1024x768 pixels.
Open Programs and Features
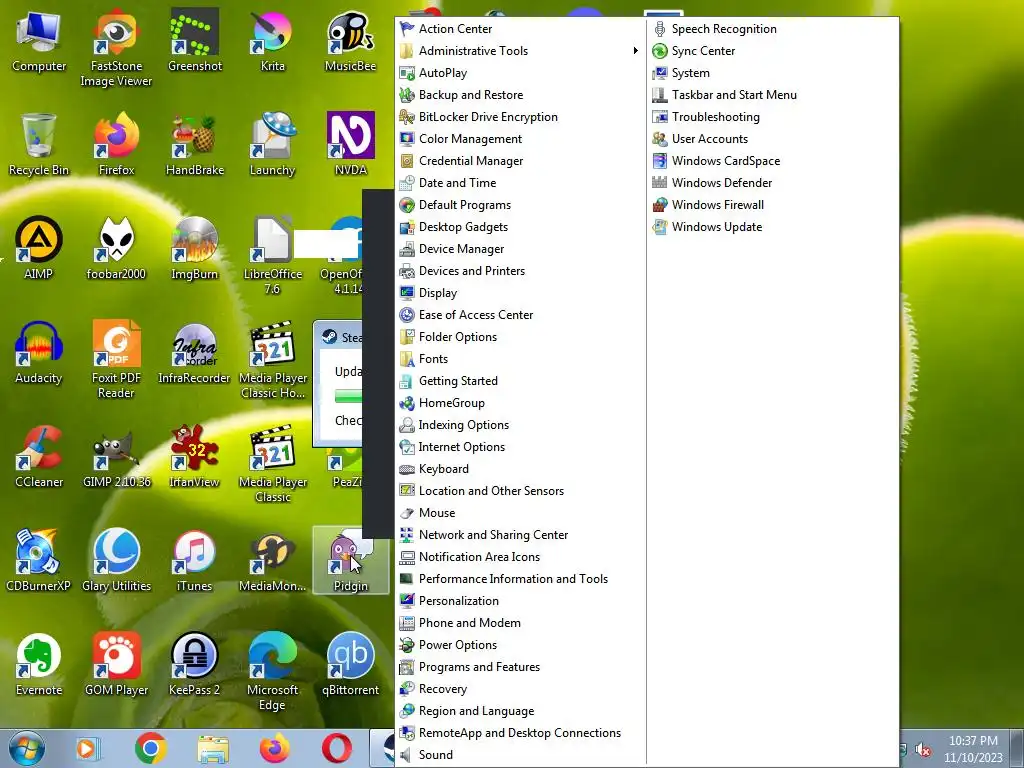tap(520, 667)
